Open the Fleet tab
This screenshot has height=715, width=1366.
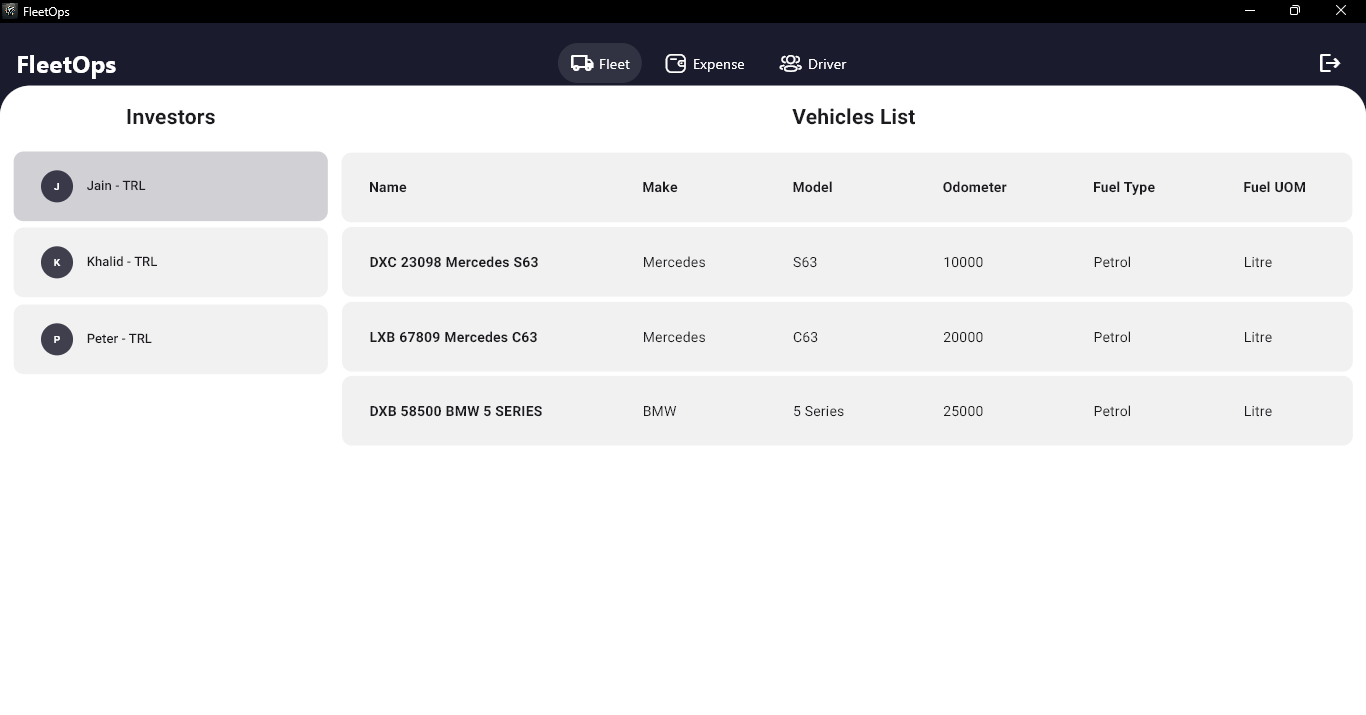600,64
